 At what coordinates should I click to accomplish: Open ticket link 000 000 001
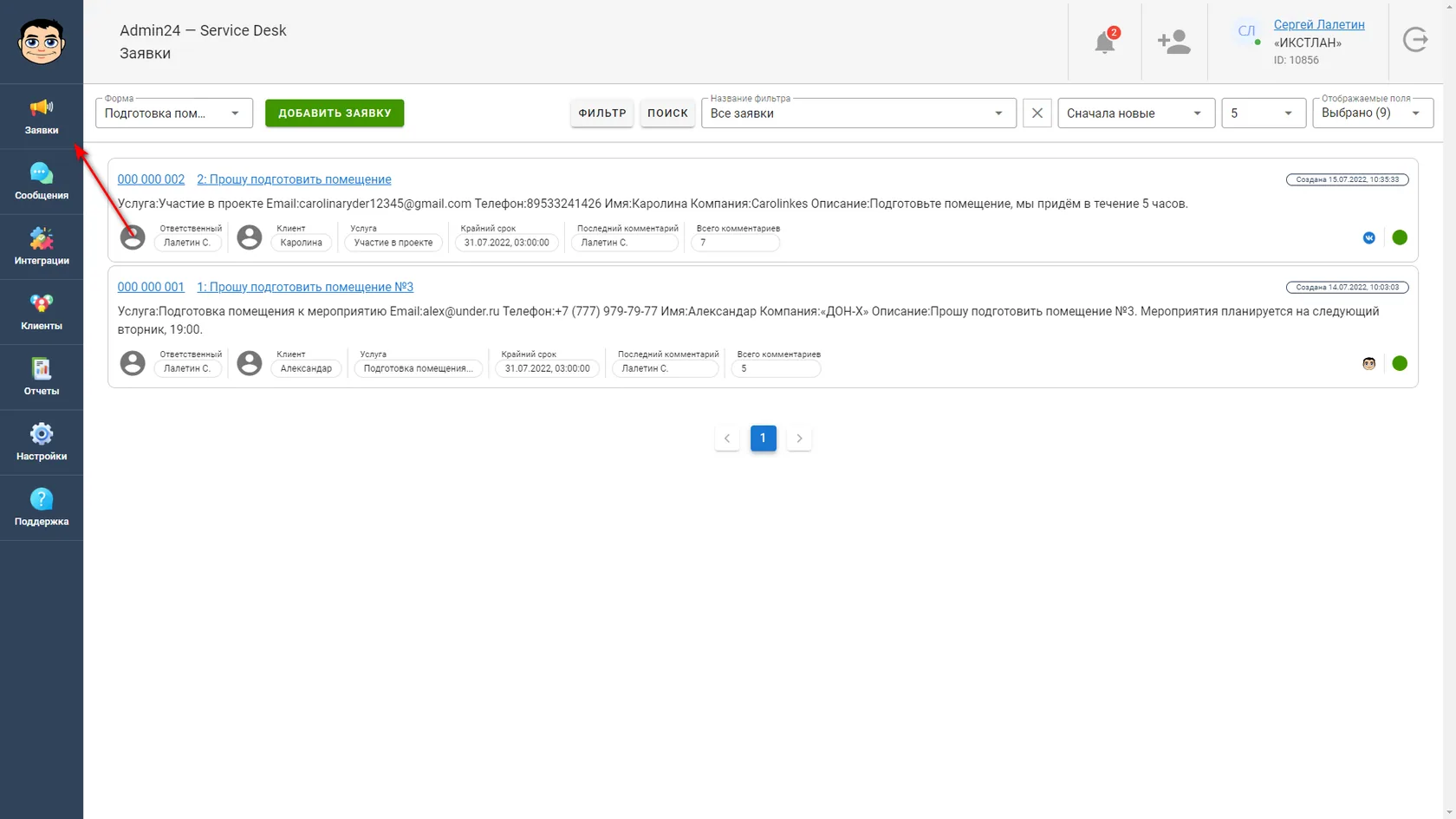pyautogui.click(x=151, y=287)
